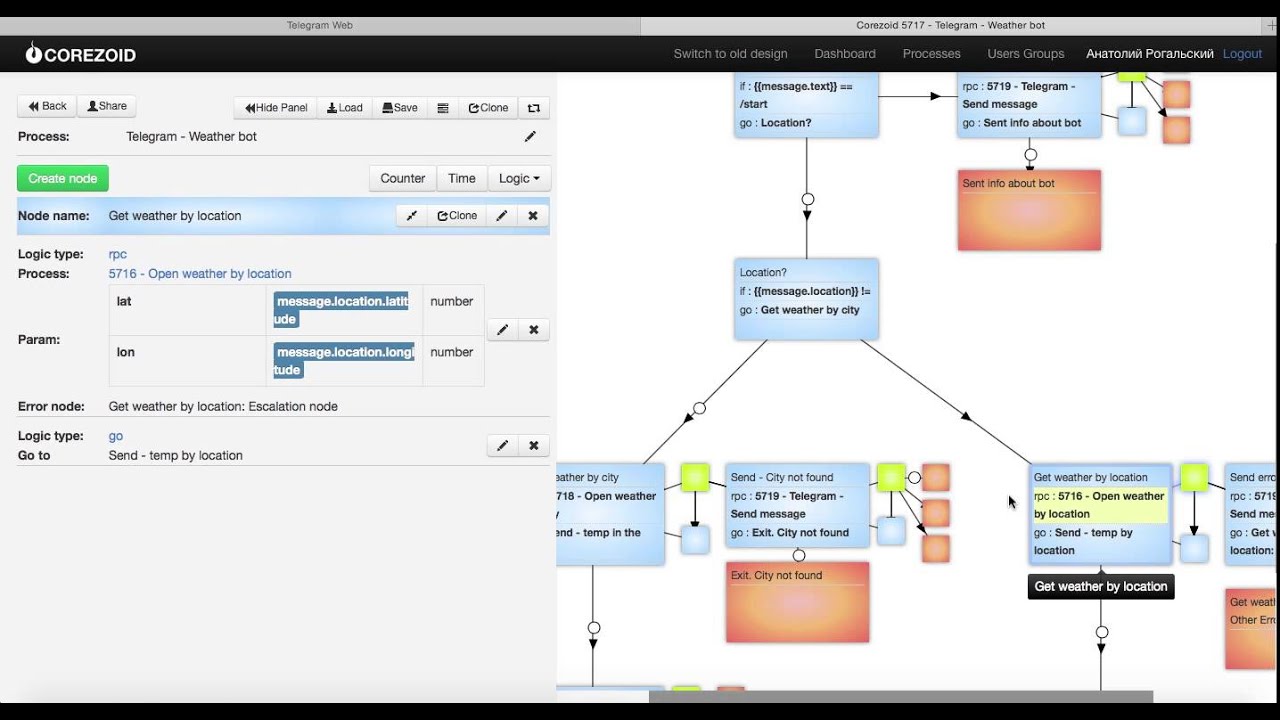Viewport: 1280px width, 720px height.
Task: Select the Sent info about bot end node
Action: coord(1029,210)
